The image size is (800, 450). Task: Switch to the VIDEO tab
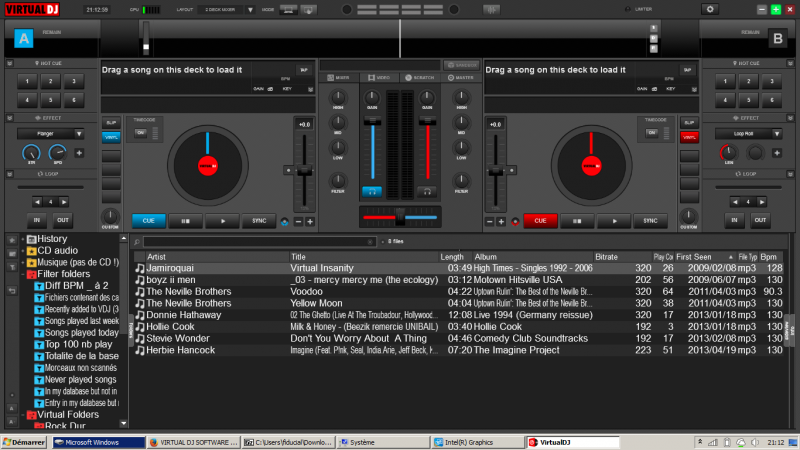(x=379, y=78)
